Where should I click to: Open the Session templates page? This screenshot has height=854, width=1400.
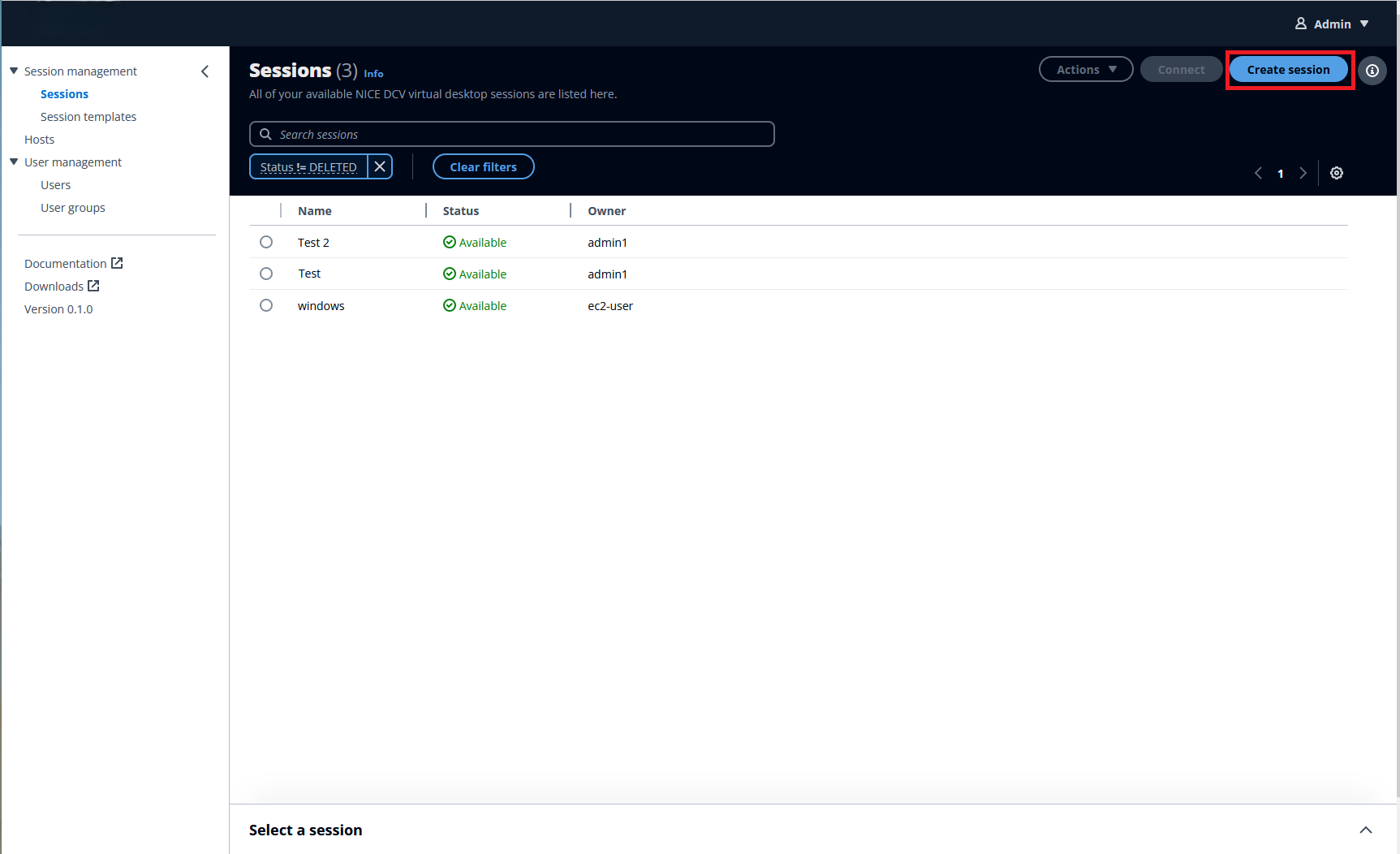[x=88, y=116]
